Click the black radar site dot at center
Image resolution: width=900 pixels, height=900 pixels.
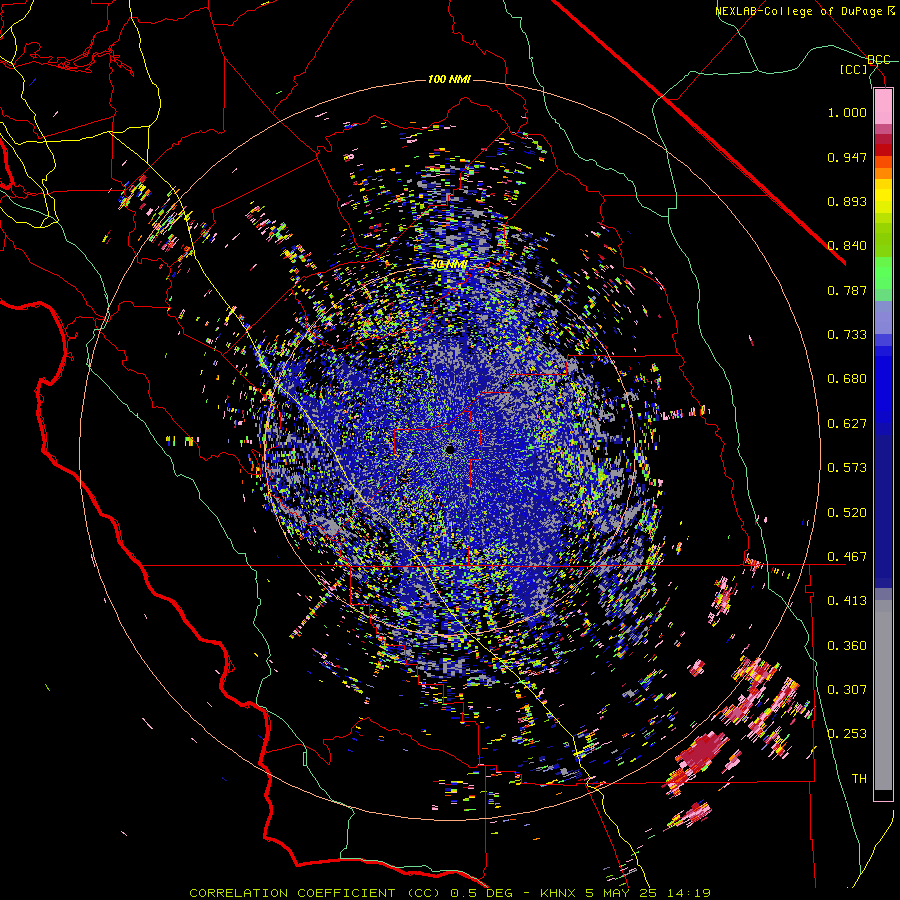pyautogui.click(x=450, y=449)
